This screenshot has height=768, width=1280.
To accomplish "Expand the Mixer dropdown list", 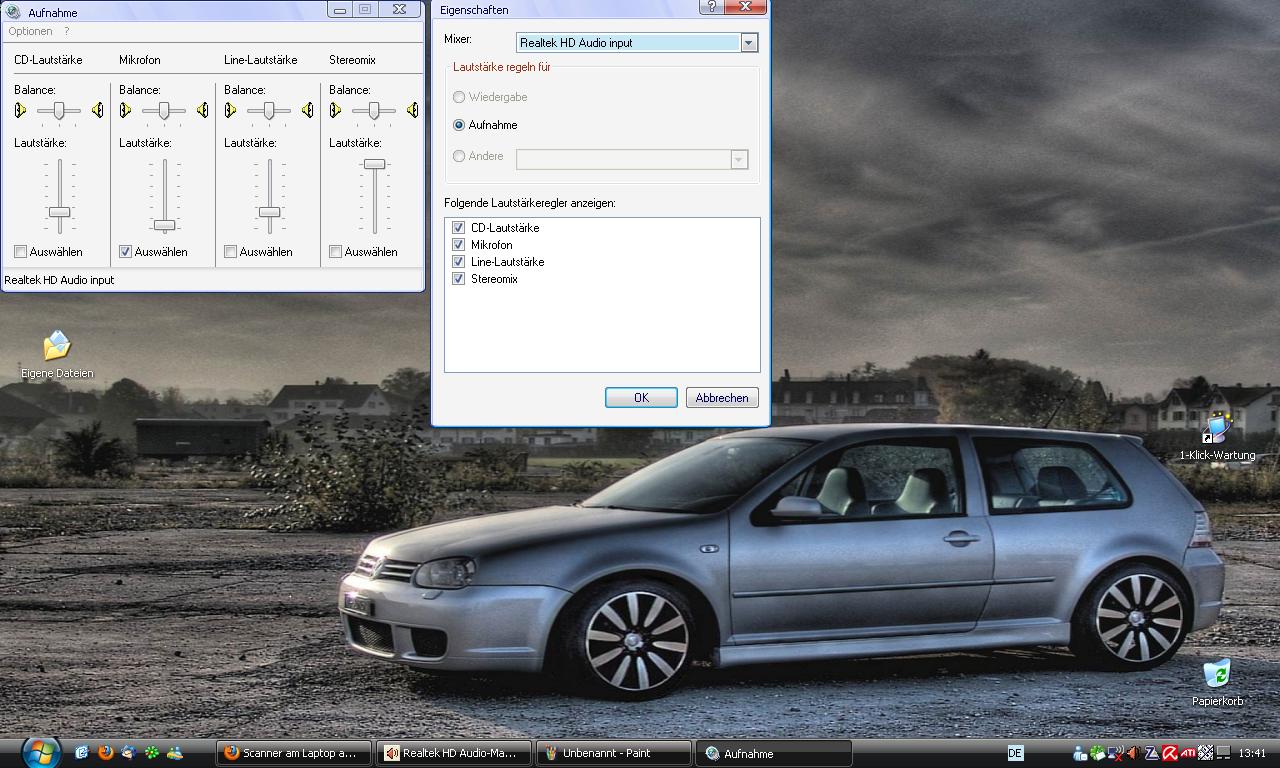I will tap(748, 43).
